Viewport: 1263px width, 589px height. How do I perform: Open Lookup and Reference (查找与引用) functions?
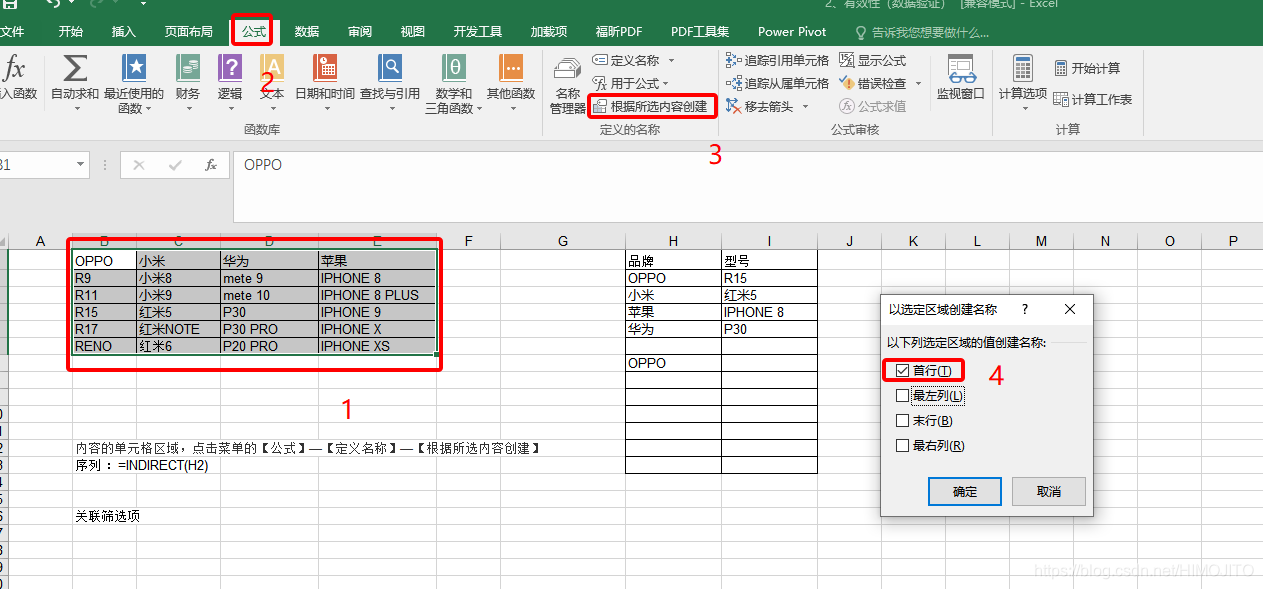pos(390,68)
